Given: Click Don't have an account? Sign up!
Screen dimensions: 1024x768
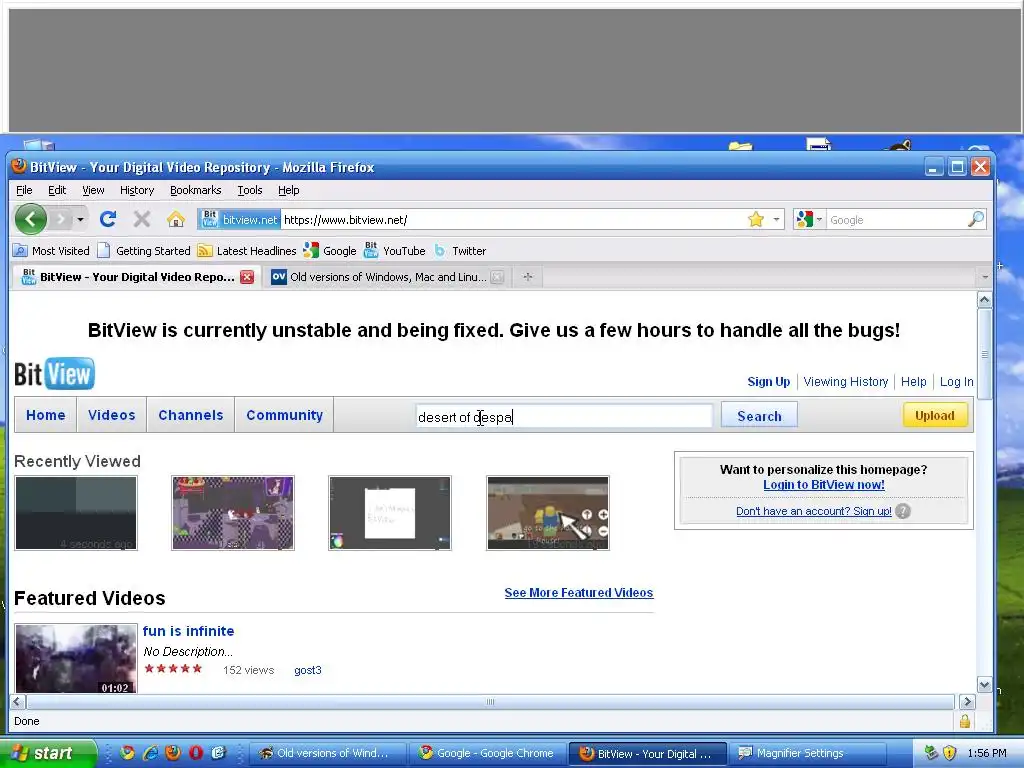Looking at the screenshot, I should click(x=814, y=511).
